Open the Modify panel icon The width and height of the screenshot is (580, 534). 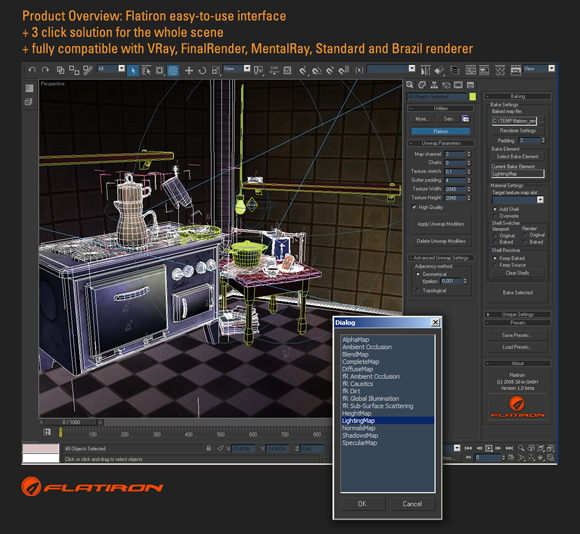click(422, 85)
